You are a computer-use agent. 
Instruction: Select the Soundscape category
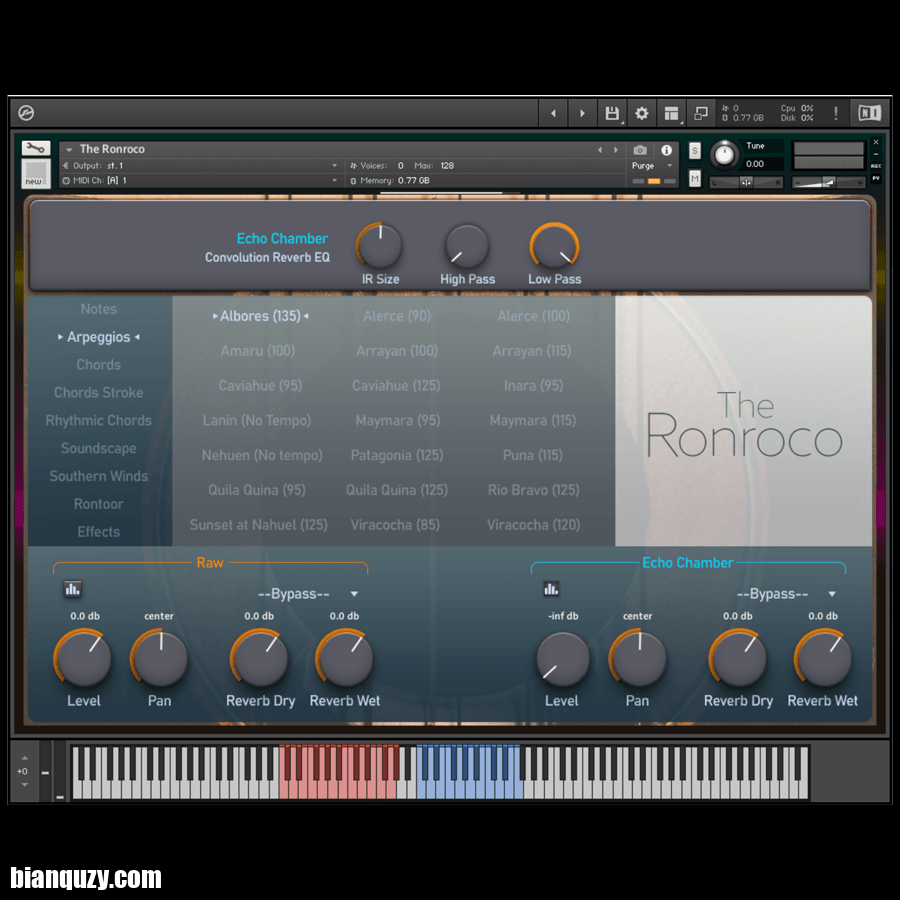[x=99, y=448]
